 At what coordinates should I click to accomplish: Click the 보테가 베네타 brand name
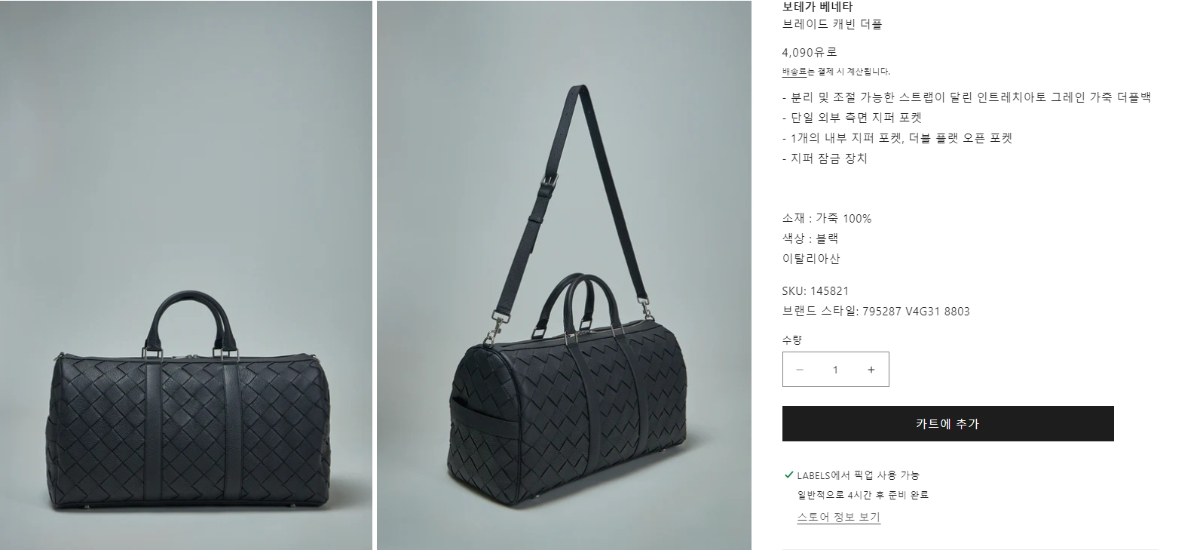click(x=817, y=7)
